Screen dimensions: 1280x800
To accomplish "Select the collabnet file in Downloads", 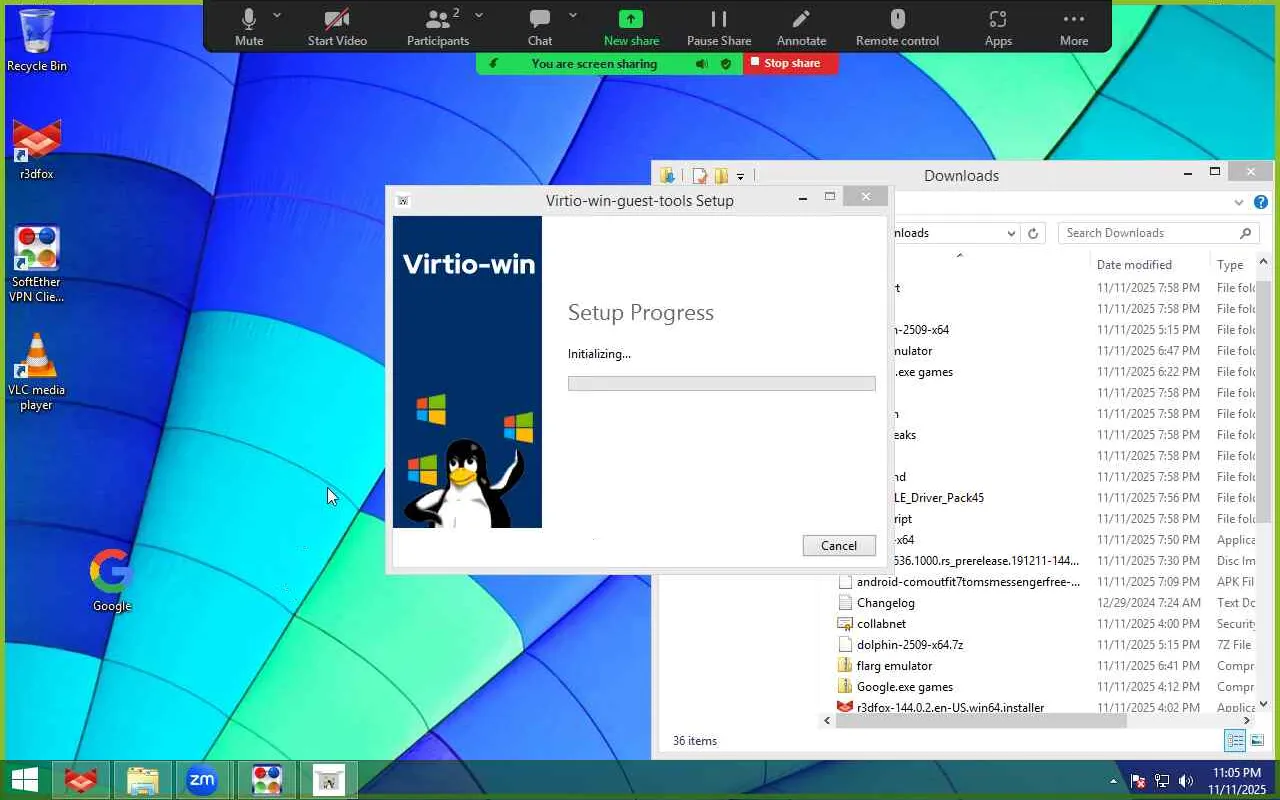I will coord(881,624).
